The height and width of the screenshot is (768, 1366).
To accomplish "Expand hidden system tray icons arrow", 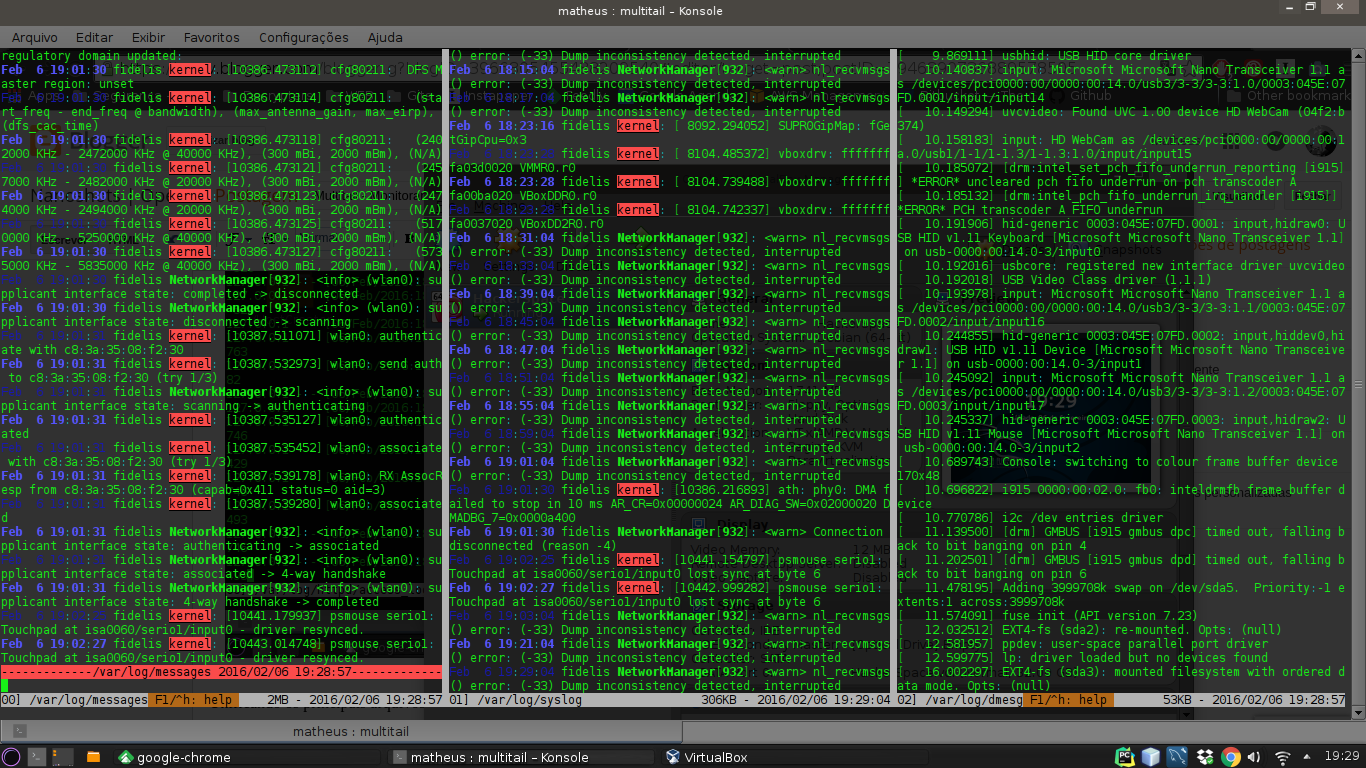I will [x=1308, y=757].
